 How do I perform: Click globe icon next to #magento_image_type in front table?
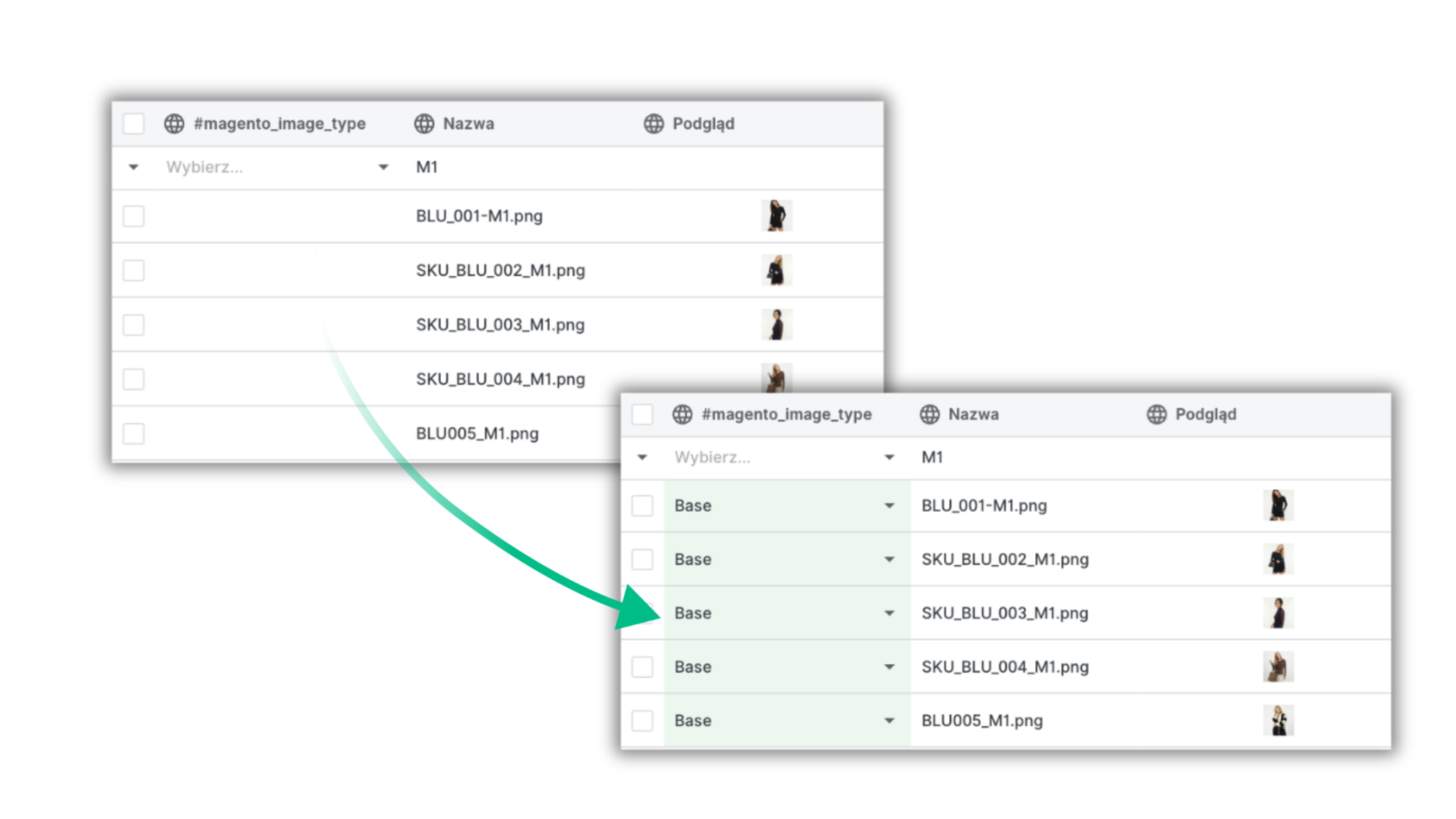[x=682, y=414]
